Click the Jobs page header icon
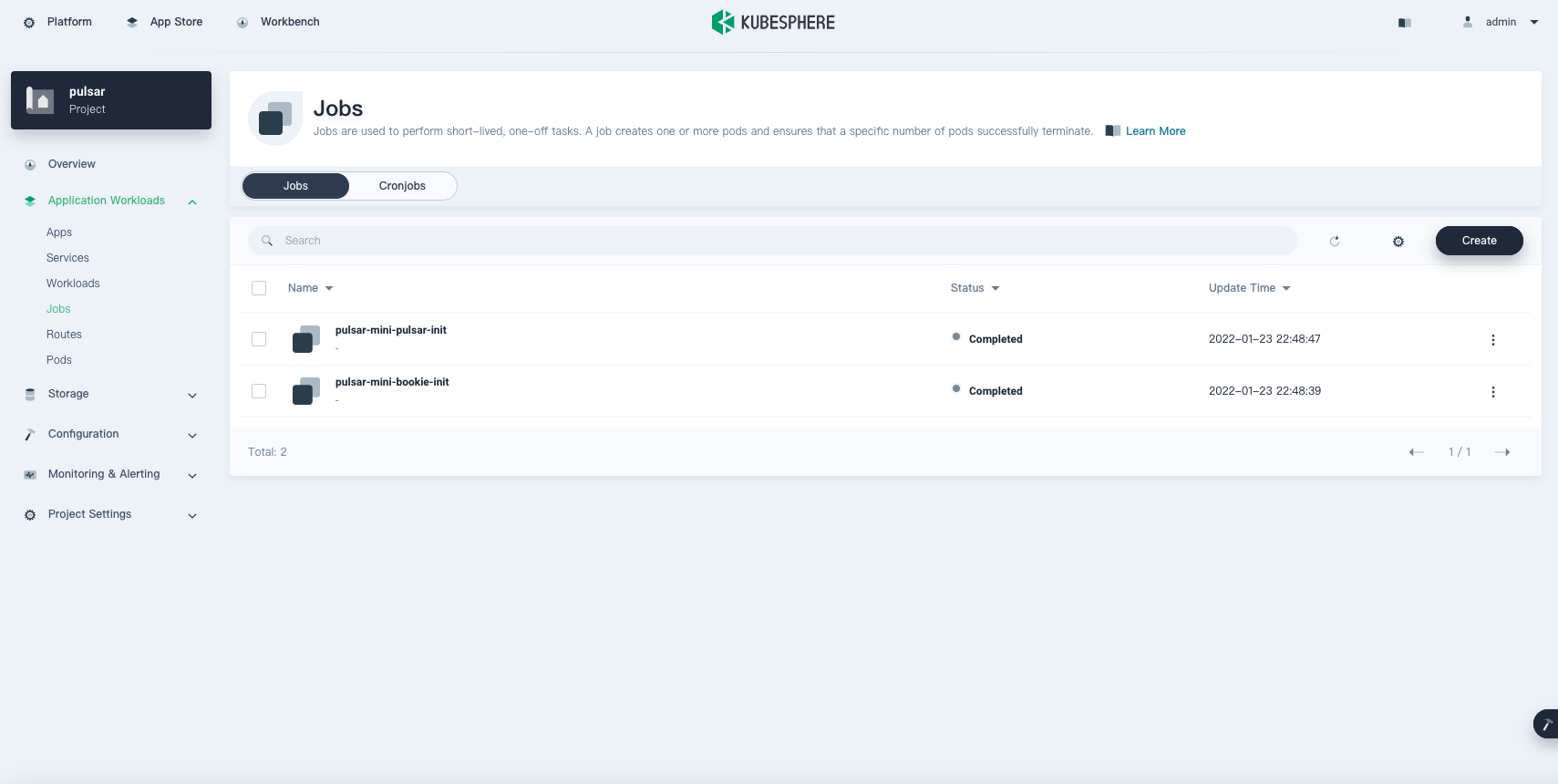1558x784 pixels. click(x=275, y=119)
